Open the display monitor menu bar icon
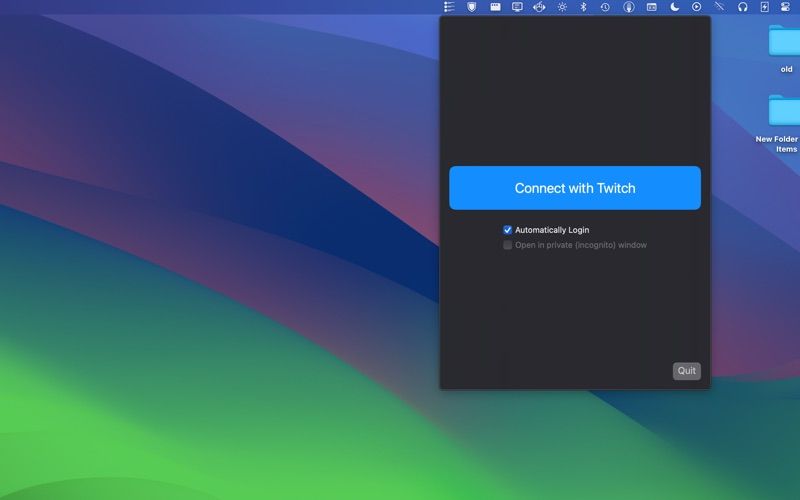This screenshot has width=800, height=500. point(517,7)
